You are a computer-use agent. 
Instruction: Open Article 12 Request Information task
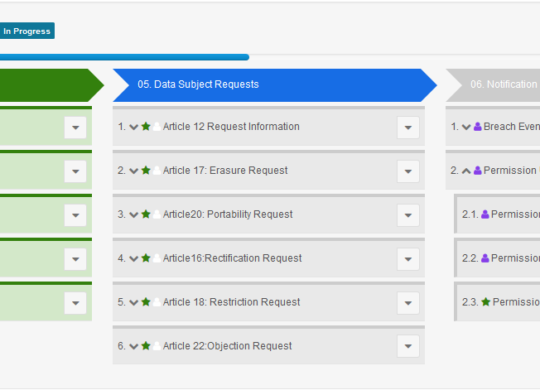(231, 126)
